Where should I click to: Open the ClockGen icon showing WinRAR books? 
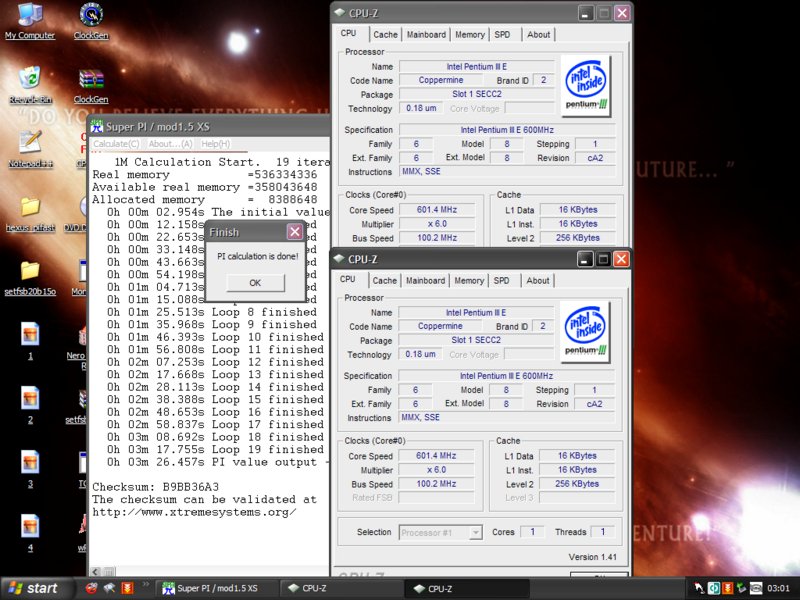coord(91,85)
